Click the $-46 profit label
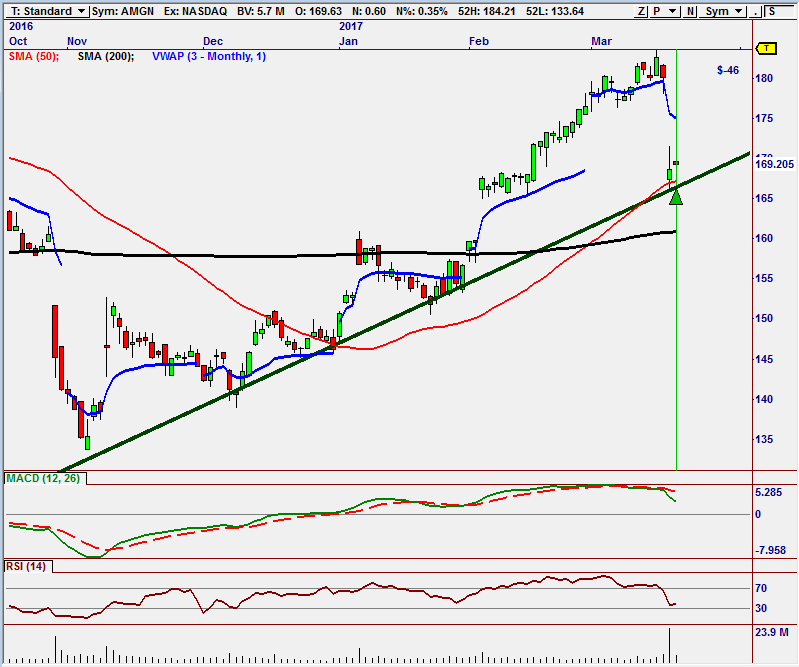Image resolution: width=799 pixels, height=667 pixels. coord(728,70)
